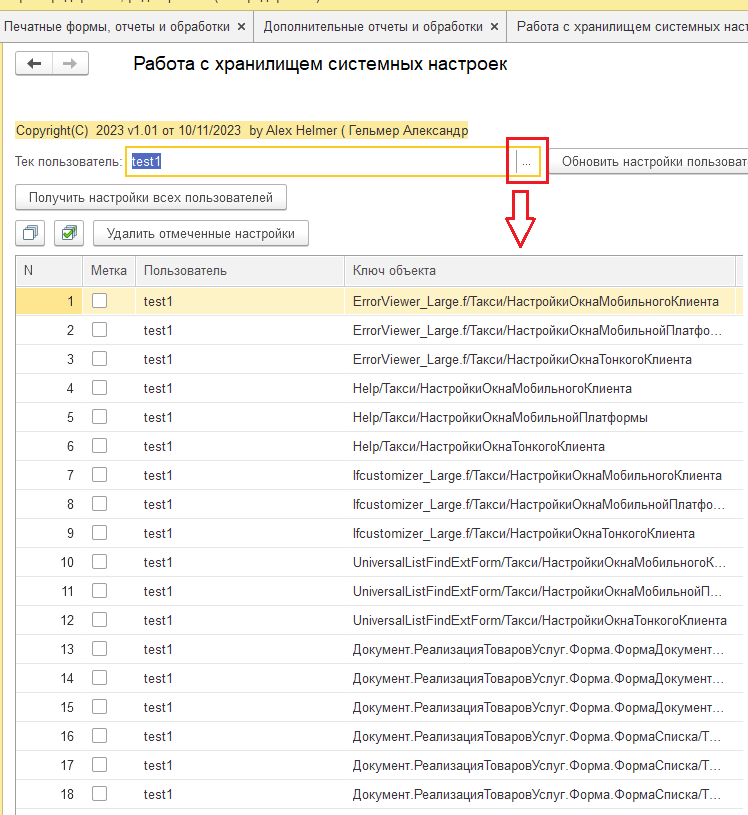Select row number 16 cell
The height and width of the screenshot is (815, 748).
[x=49, y=737]
